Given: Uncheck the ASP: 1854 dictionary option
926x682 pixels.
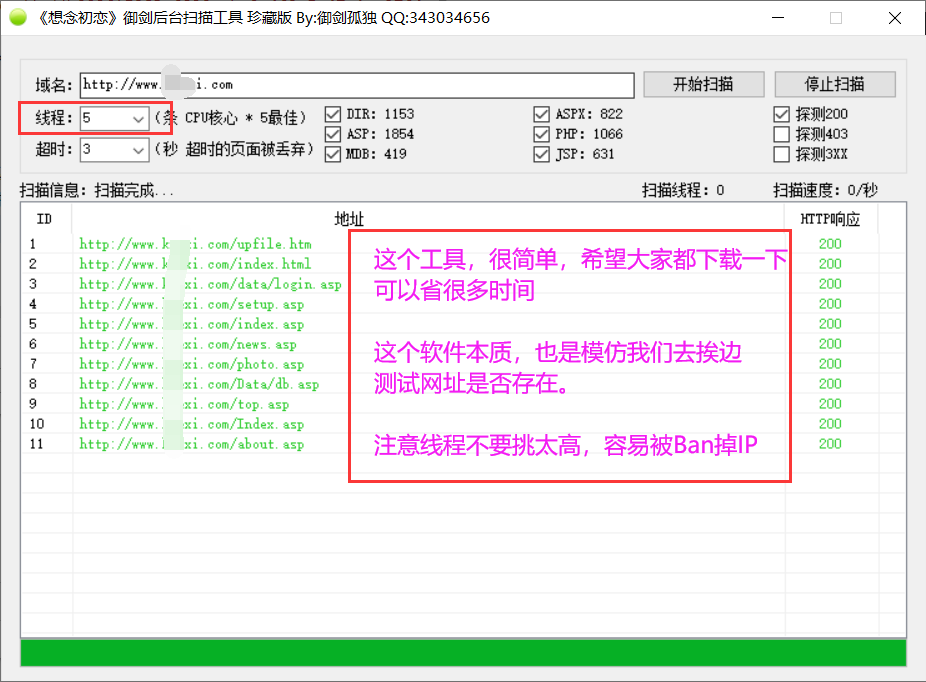Looking at the screenshot, I should (333, 134).
